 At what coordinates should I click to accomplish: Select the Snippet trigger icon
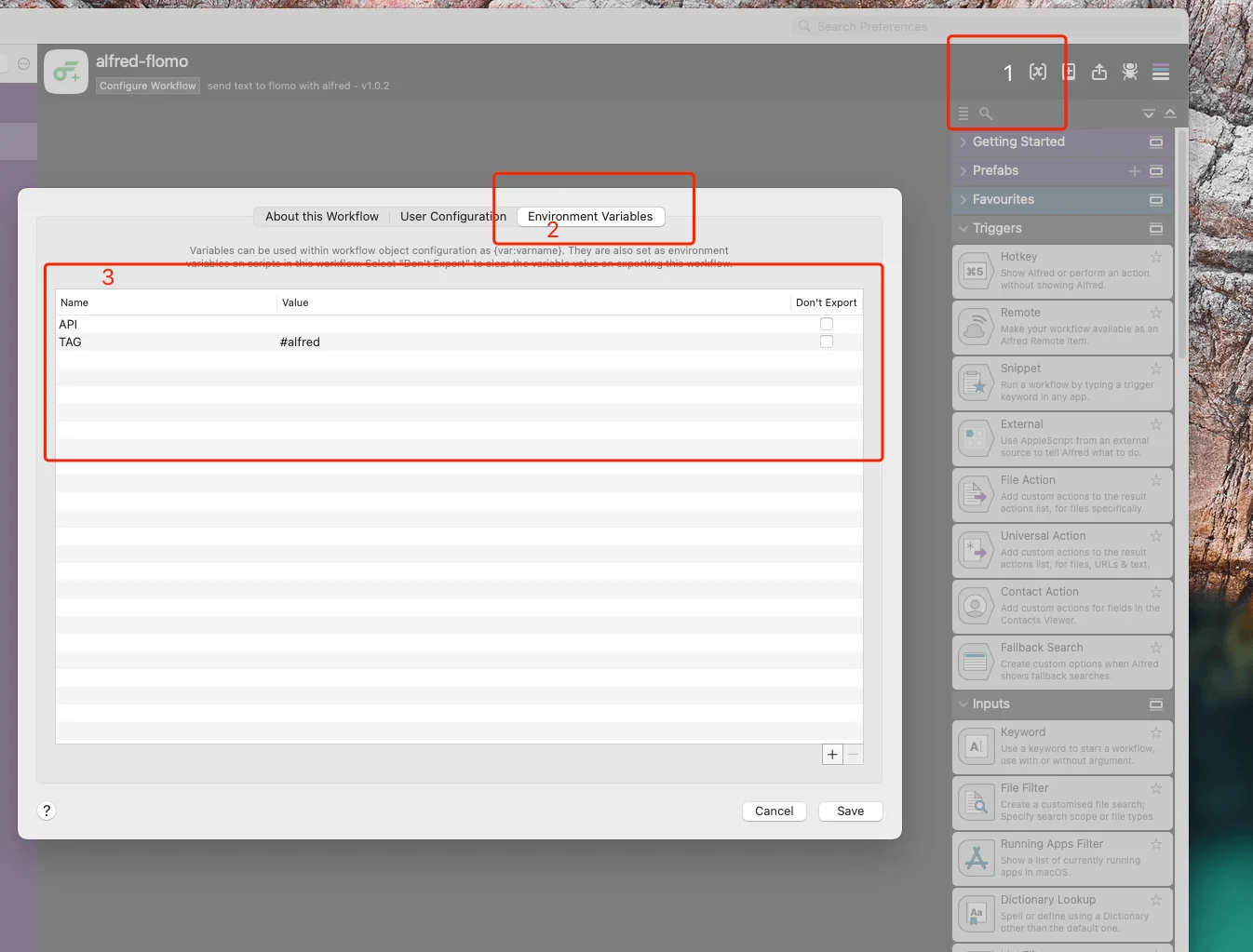point(975,382)
